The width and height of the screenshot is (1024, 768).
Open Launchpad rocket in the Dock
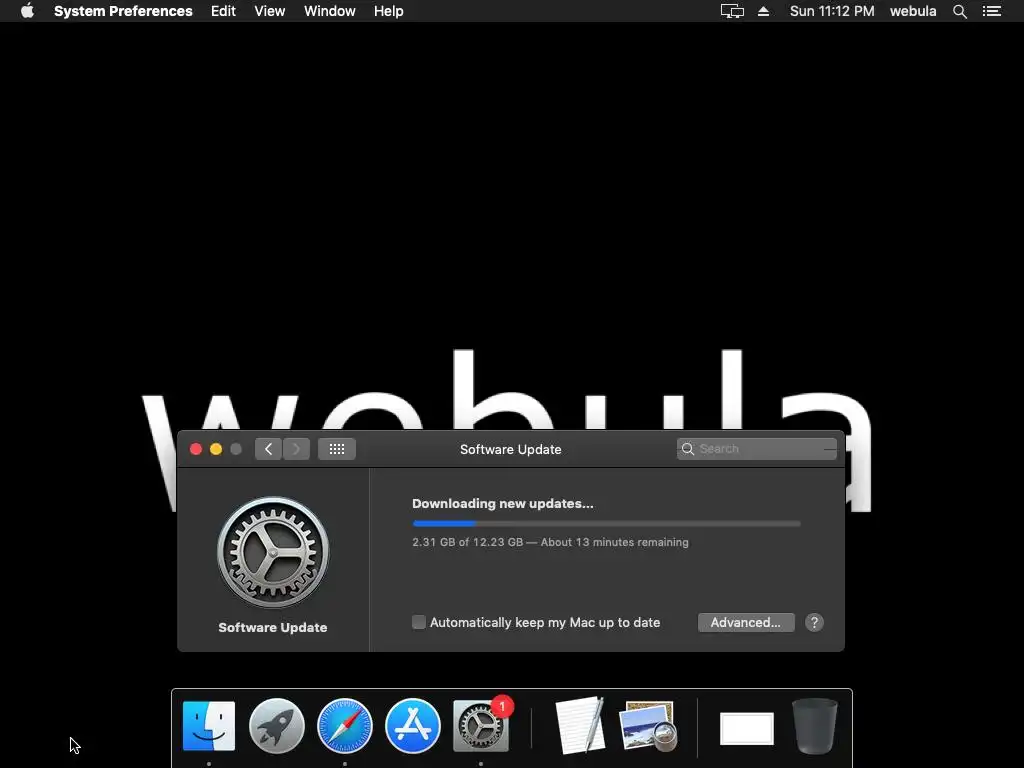(x=277, y=726)
